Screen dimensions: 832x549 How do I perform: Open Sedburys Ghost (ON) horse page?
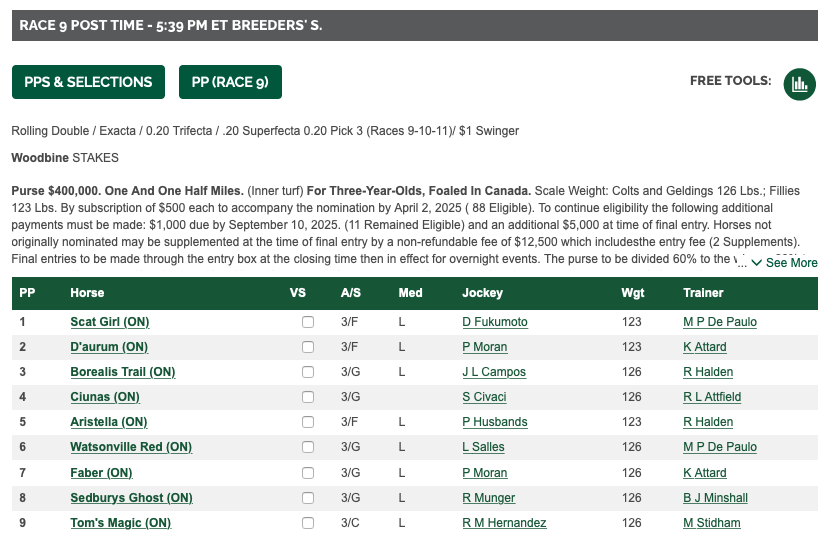coord(131,498)
